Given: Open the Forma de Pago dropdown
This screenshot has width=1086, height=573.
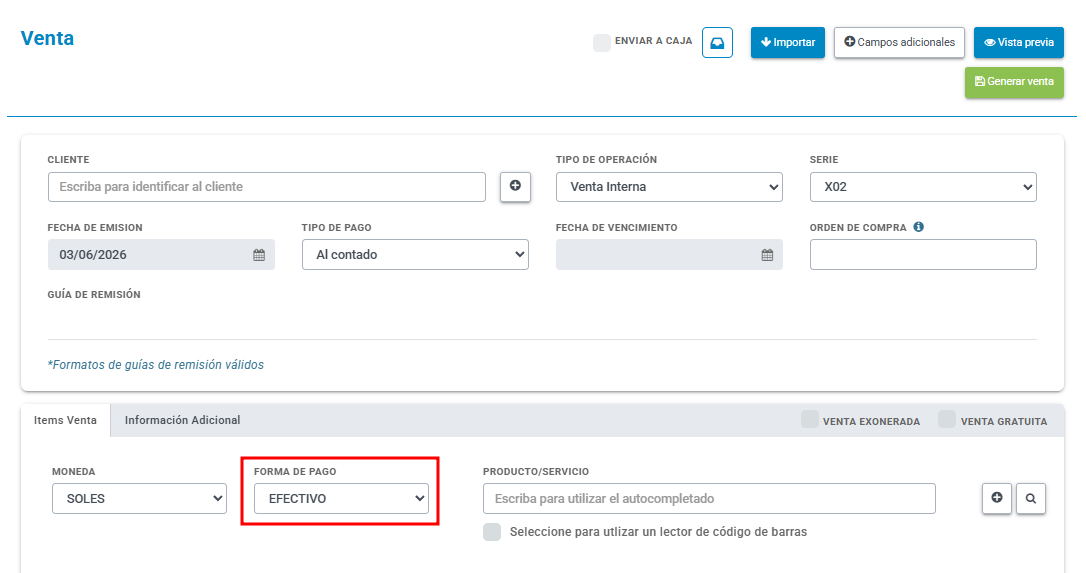Looking at the screenshot, I should point(341,498).
